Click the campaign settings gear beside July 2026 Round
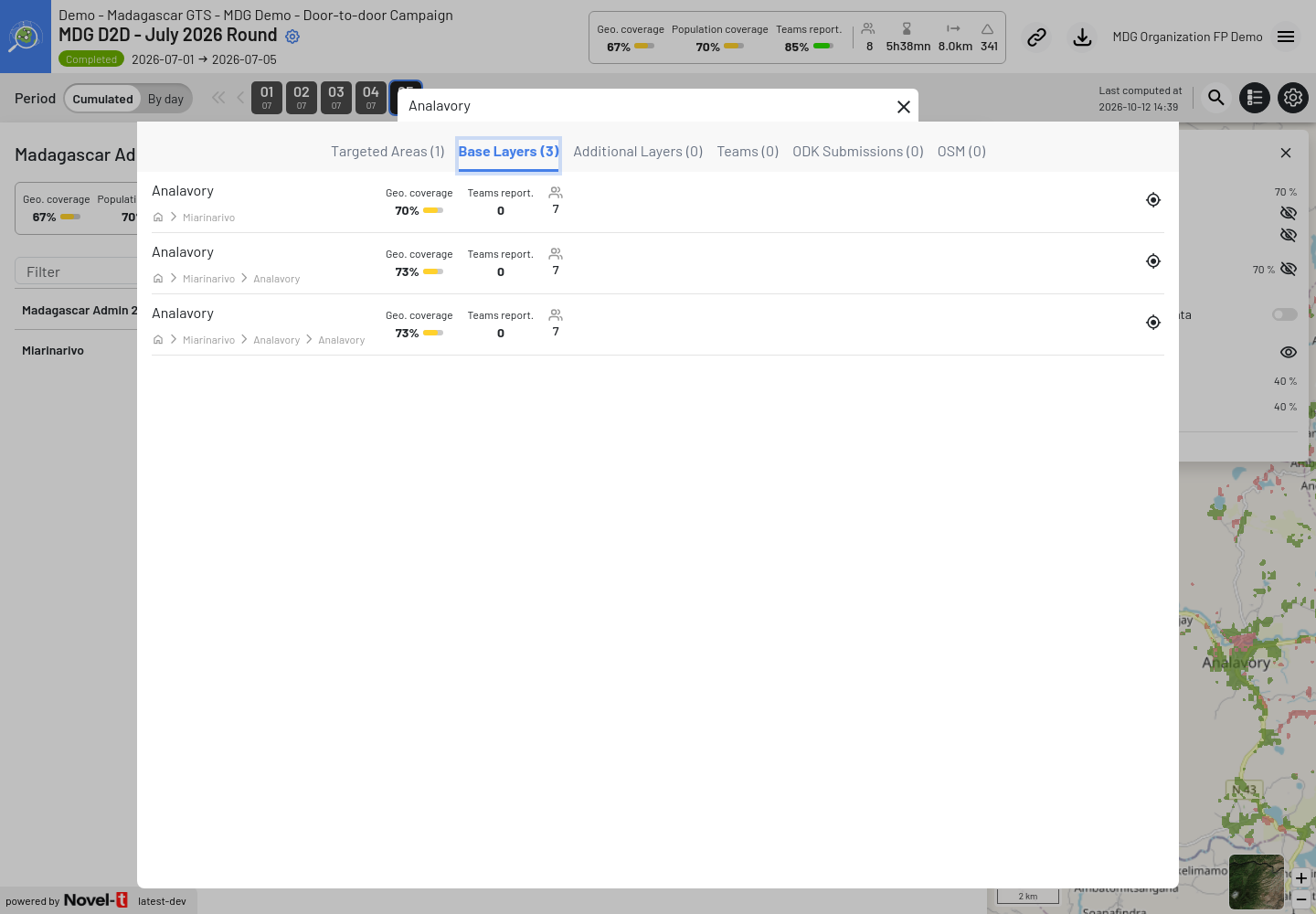The height and width of the screenshot is (914, 1316). tap(292, 37)
